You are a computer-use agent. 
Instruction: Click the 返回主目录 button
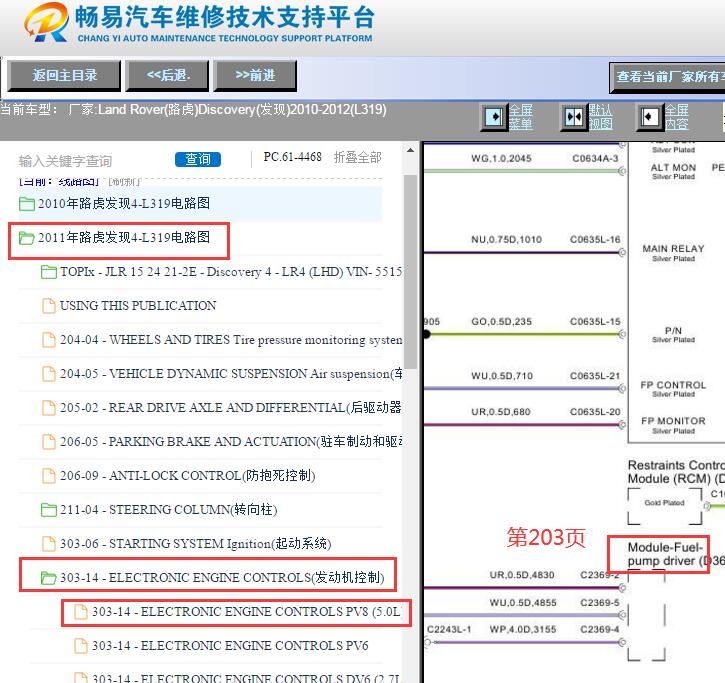(64, 75)
